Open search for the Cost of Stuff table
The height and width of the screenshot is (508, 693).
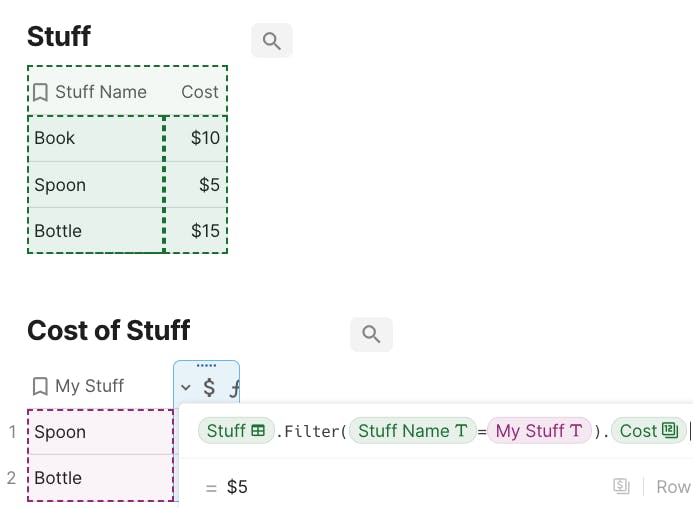(371, 334)
